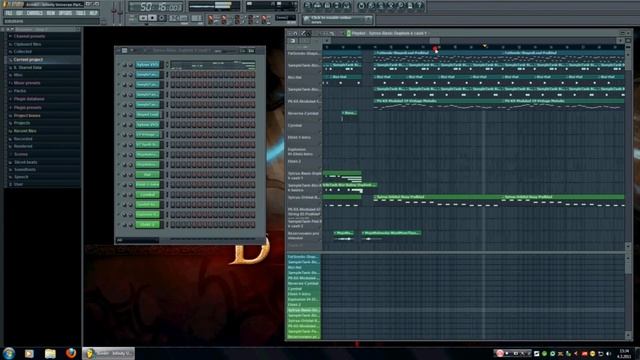Expand the Misc browser folder
Viewport: 640px width, 360px height.
click(18, 75)
